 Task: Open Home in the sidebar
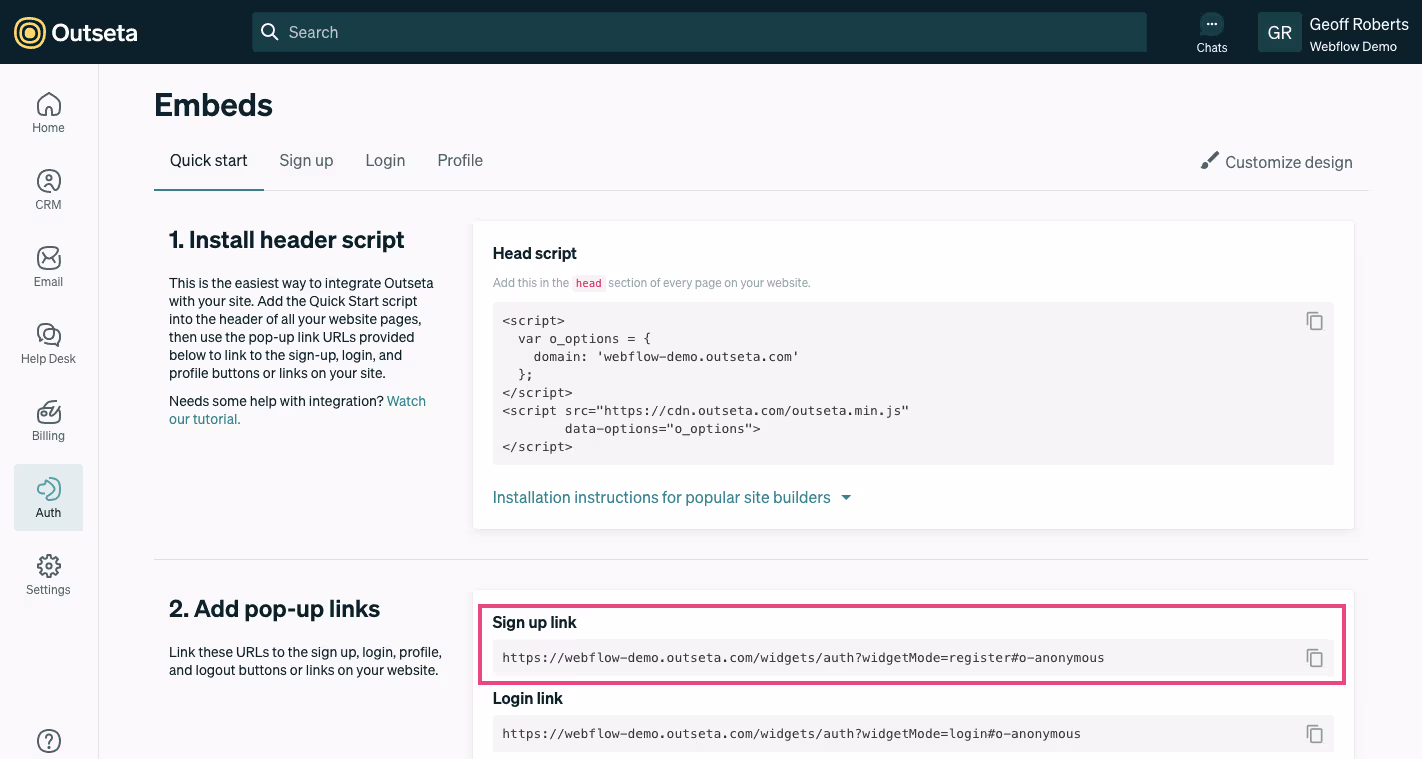click(48, 112)
